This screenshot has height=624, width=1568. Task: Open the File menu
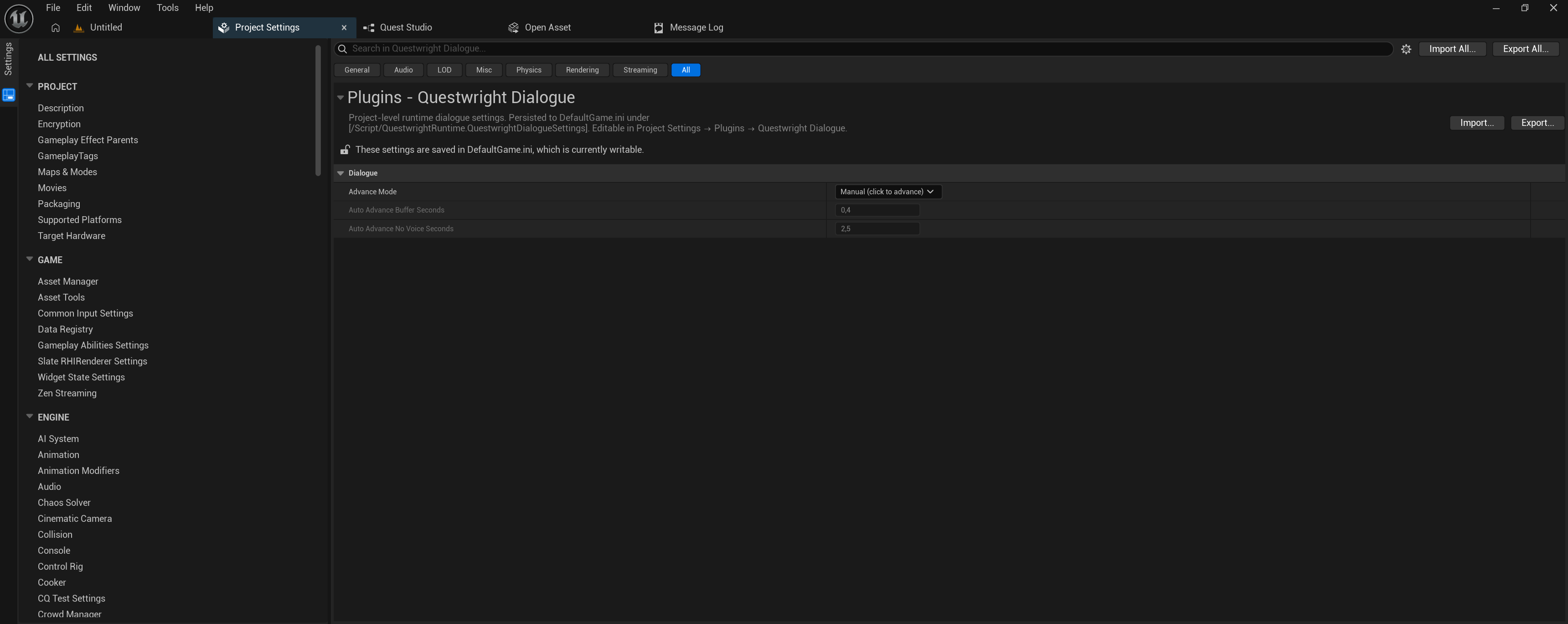[53, 8]
